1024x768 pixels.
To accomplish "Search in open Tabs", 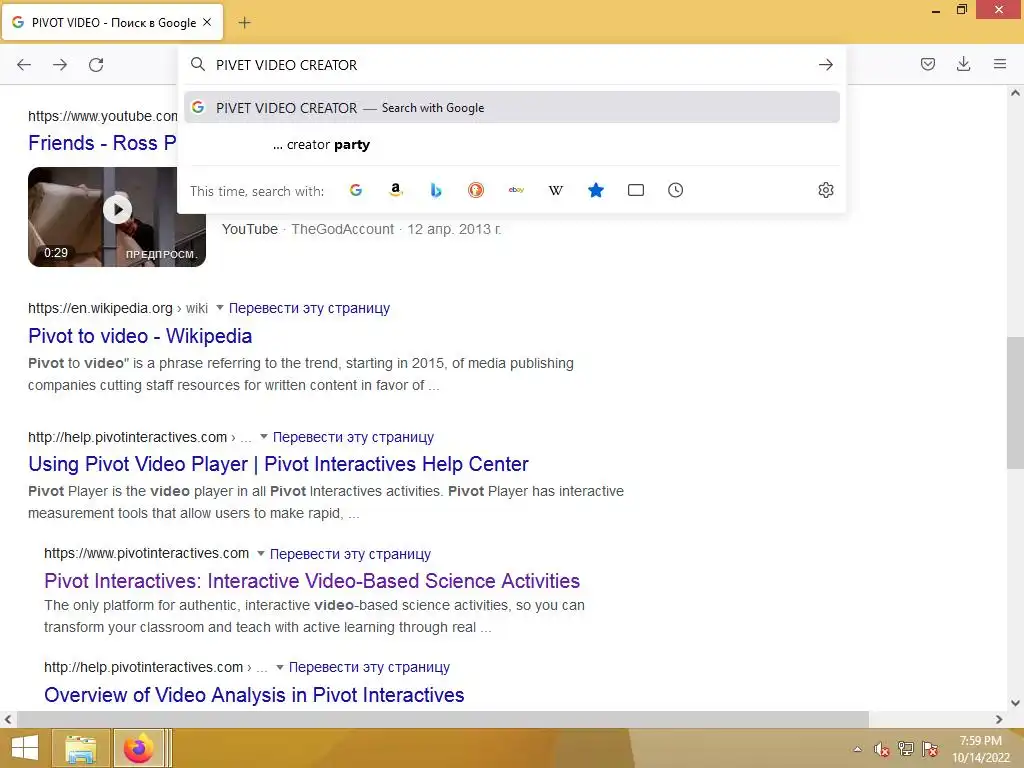I will (x=635, y=190).
